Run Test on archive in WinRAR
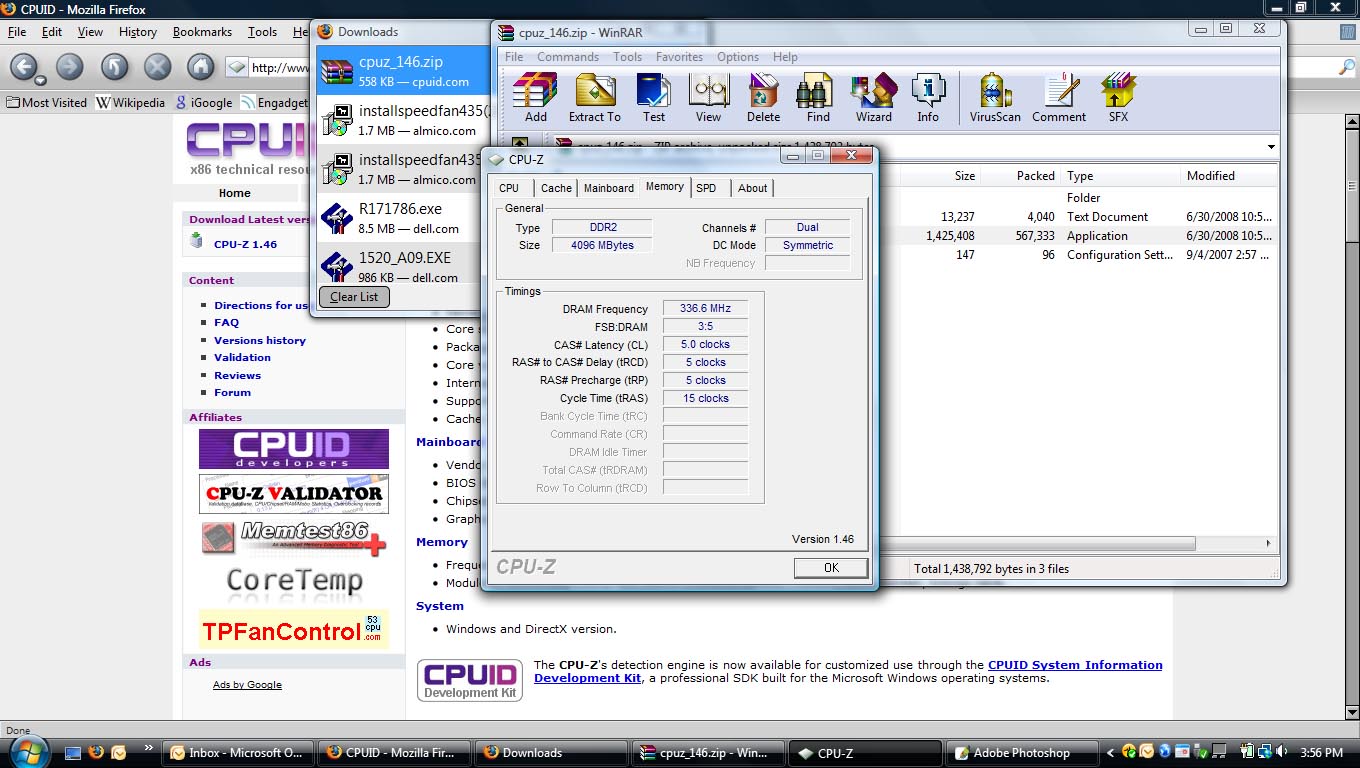Screen dimensions: 1360x768 654,98
